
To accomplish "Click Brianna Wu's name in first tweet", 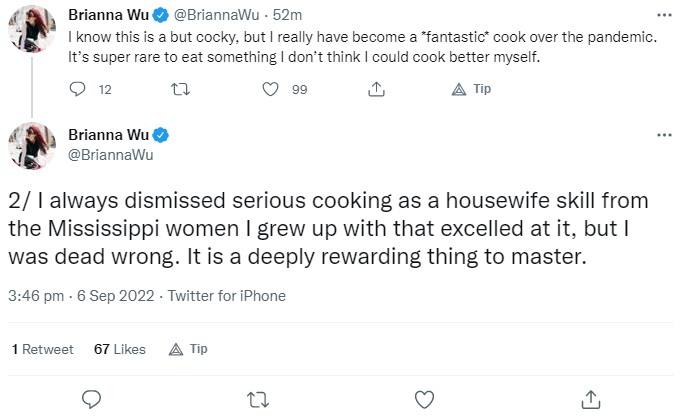I will [109, 15].
